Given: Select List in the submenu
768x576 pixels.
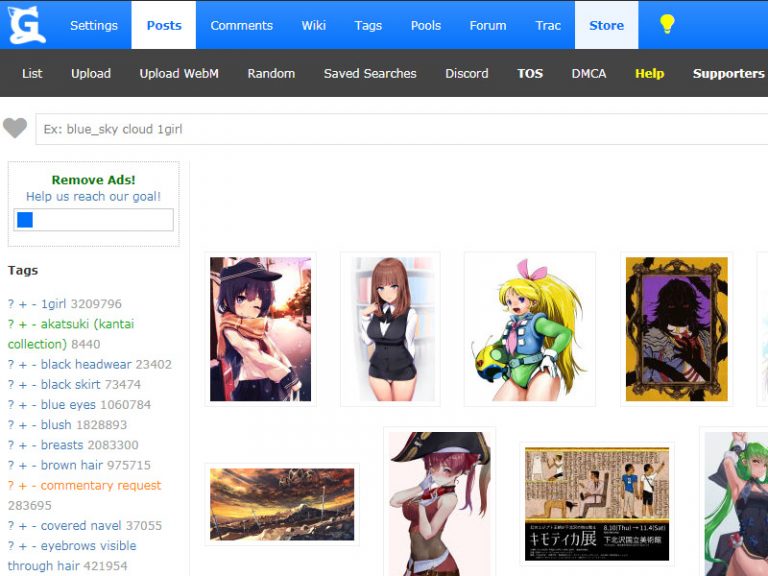Looking at the screenshot, I should (32, 73).
